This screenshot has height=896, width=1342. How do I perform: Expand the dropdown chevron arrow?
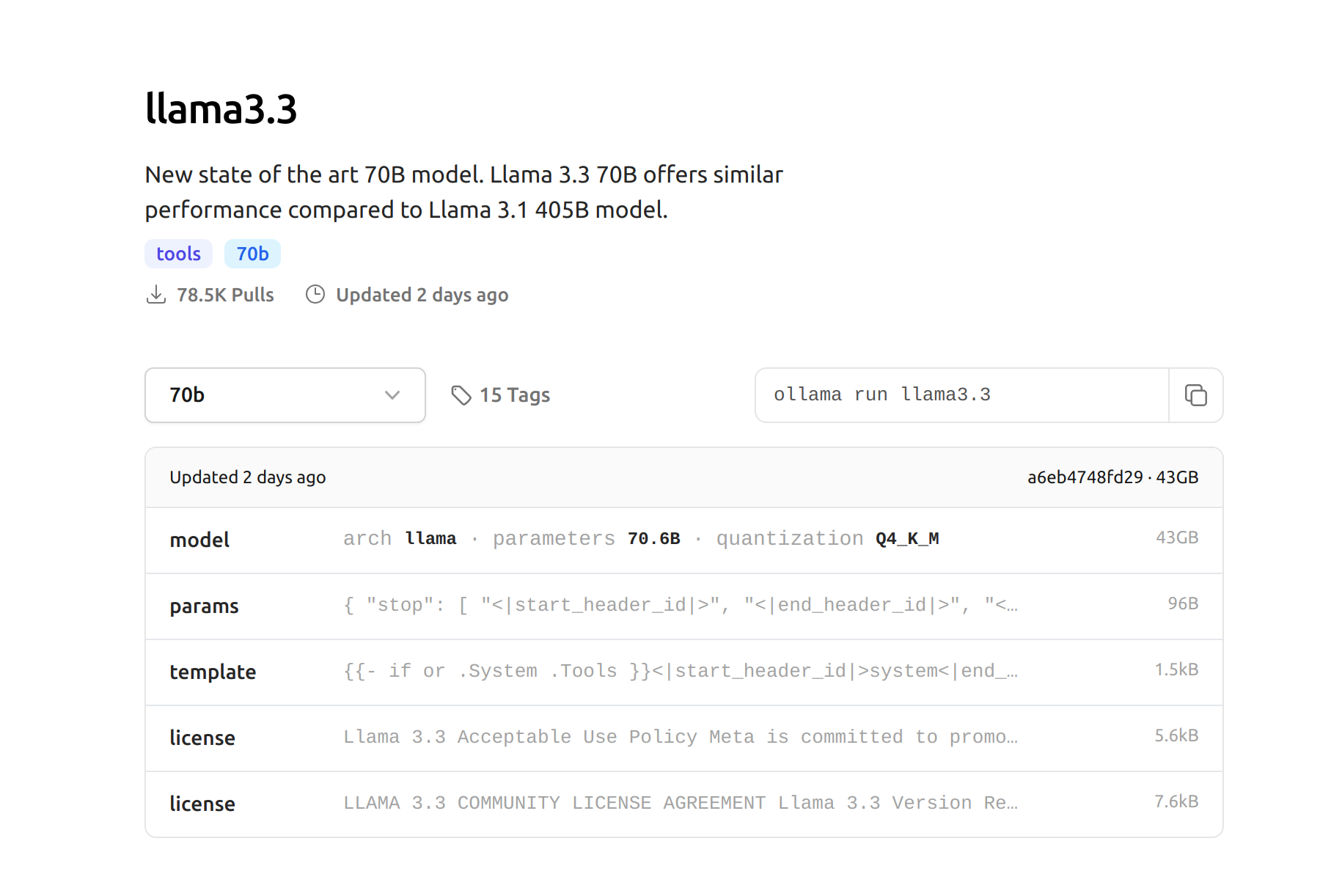[392, 395]
